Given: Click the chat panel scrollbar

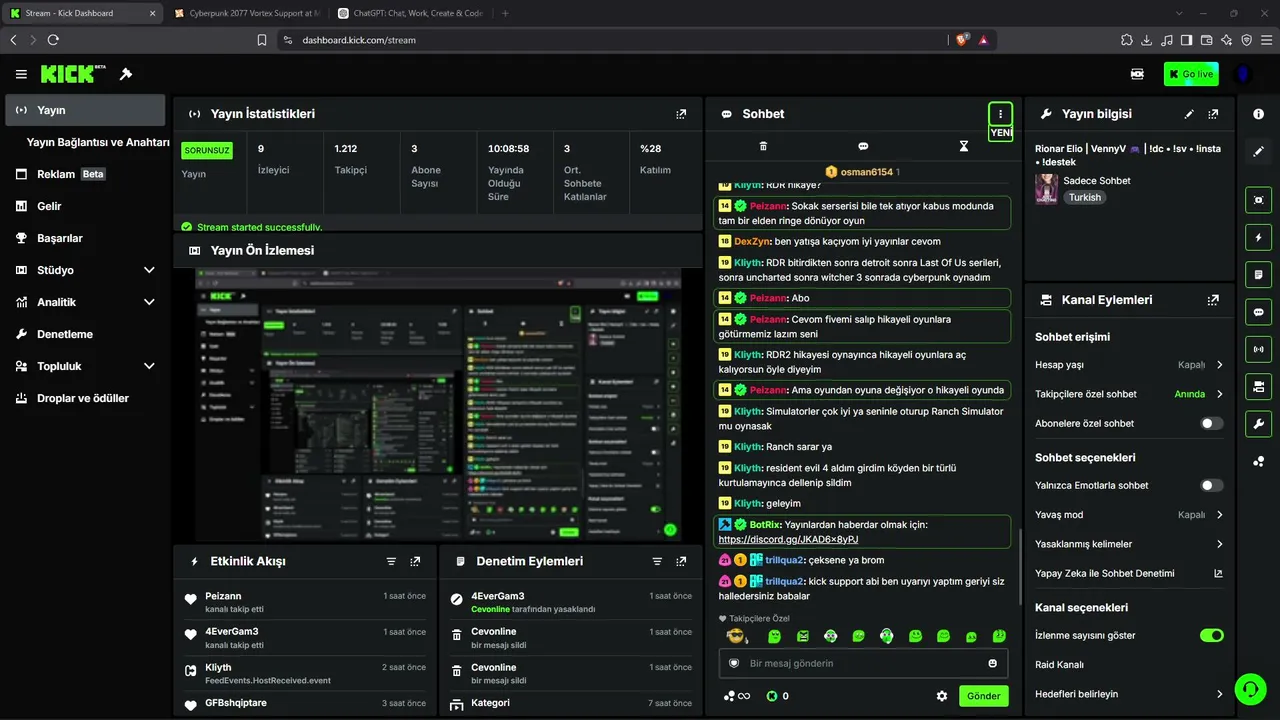Looking at the screenshot, I should [x=1019, y=565].
